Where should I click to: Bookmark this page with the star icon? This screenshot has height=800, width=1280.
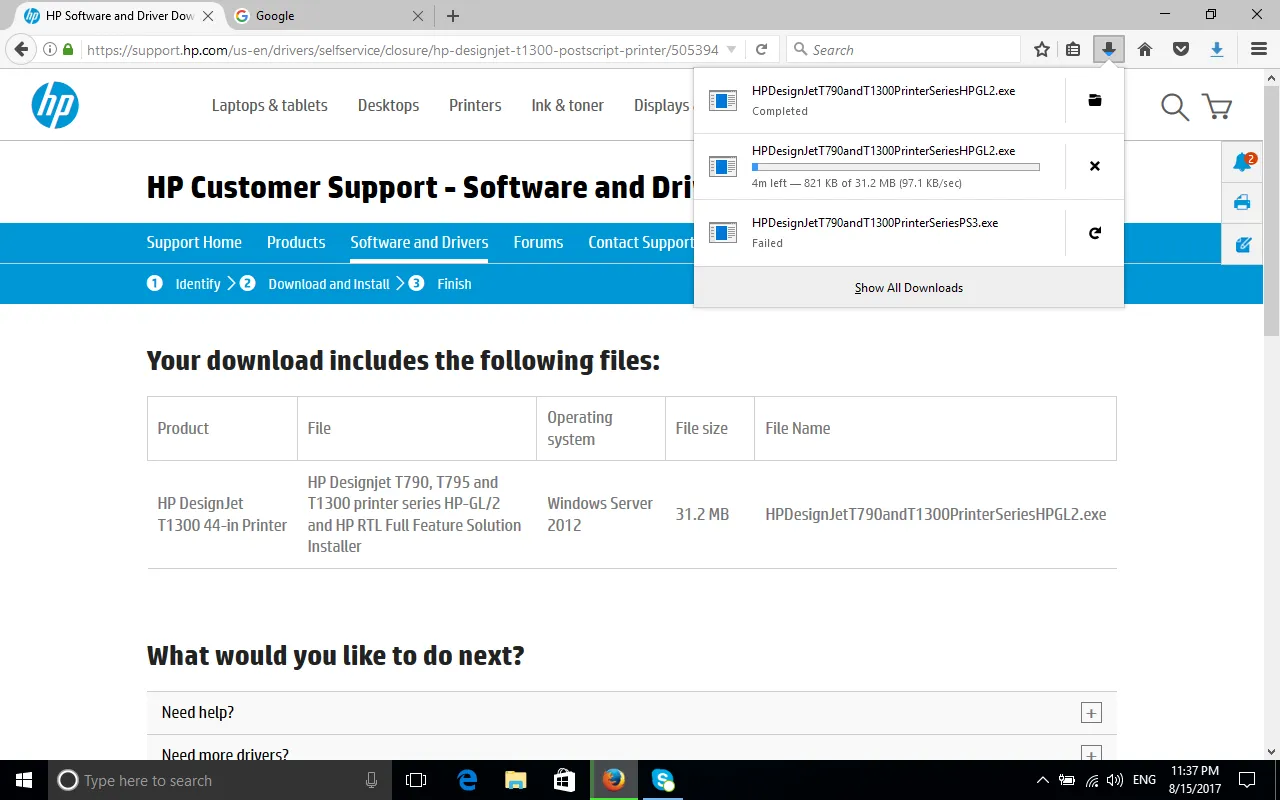click(x=1042, y=49)
